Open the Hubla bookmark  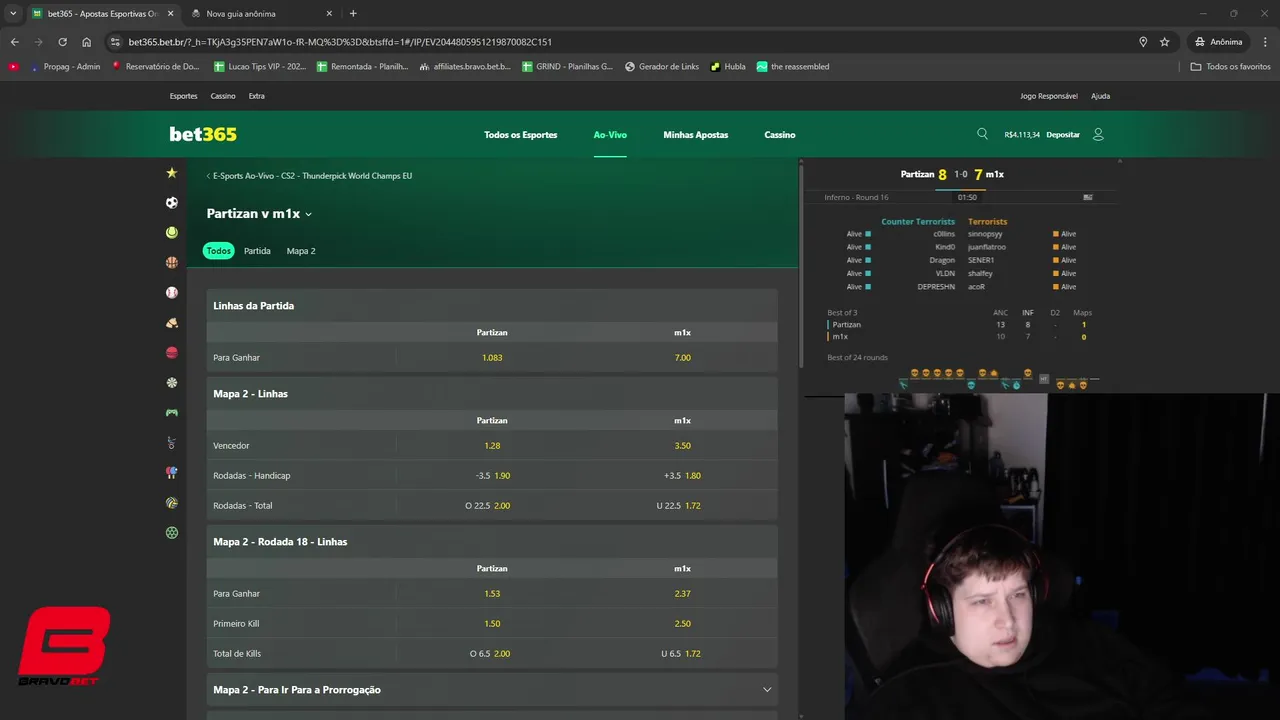(728, 67)
